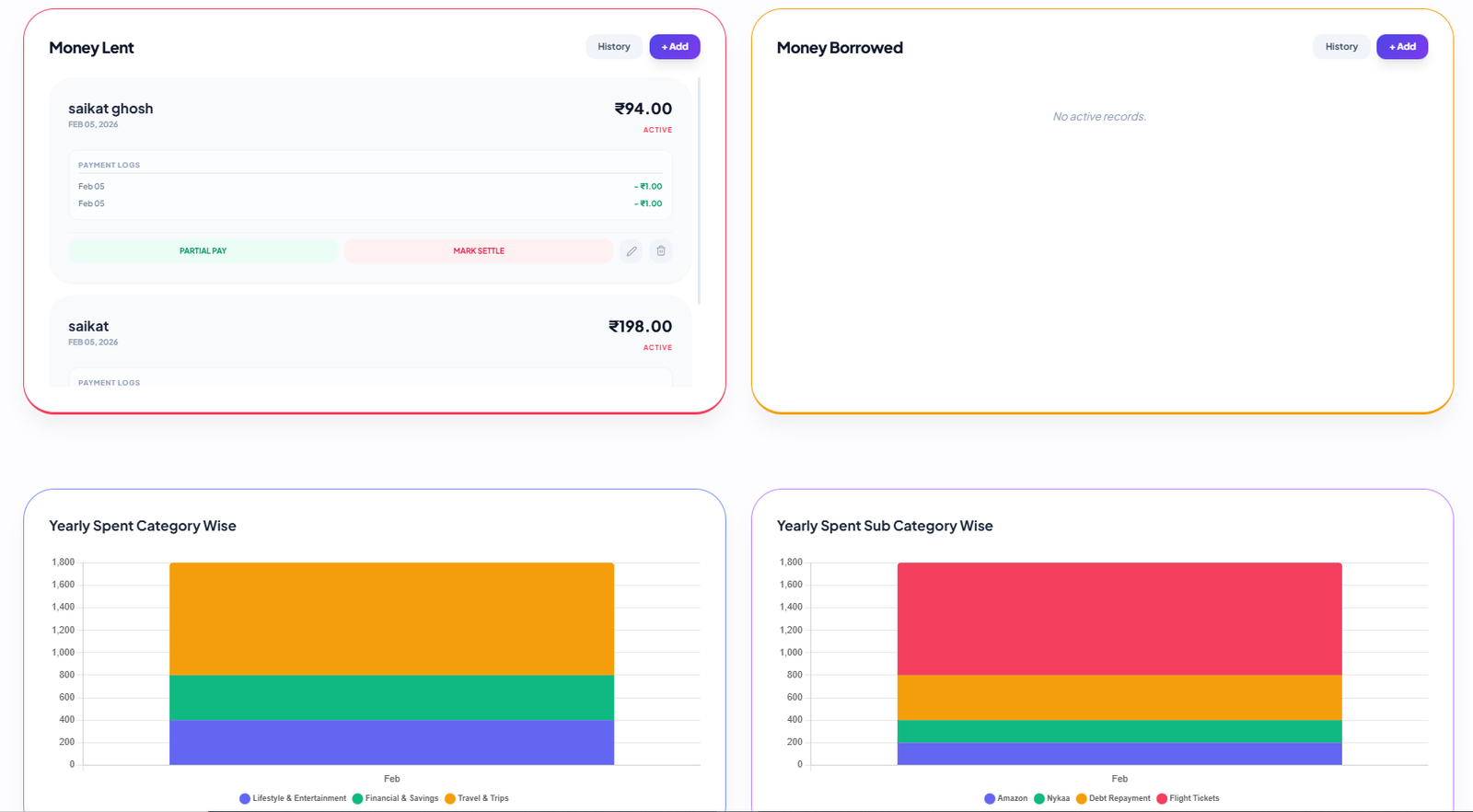Screen dimensions: 1473x812
Task: Click the Feb axis label in Sub Category chart
Action: [1119, 779]
